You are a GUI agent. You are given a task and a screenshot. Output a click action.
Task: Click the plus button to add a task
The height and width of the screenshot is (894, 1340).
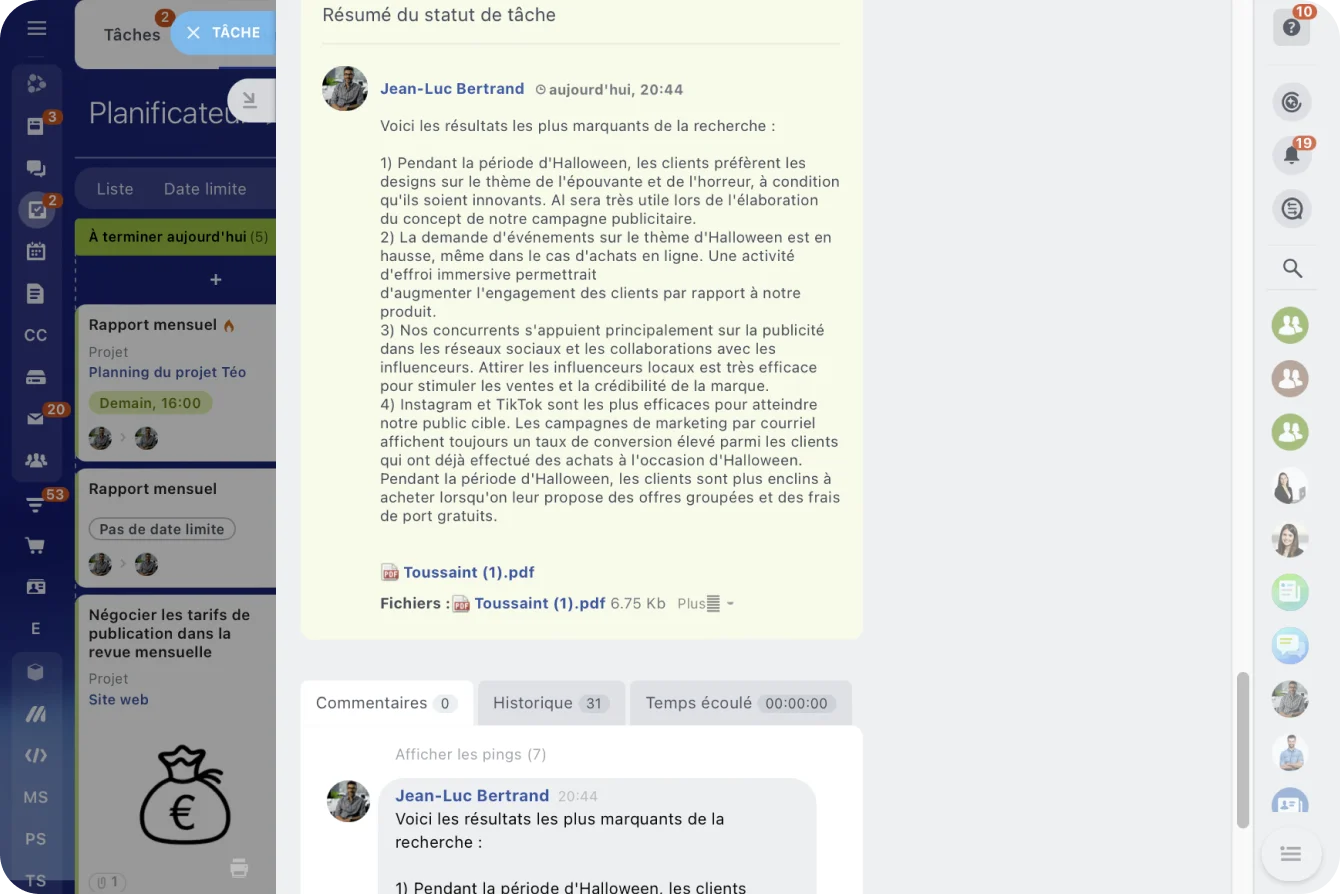[x=215, y=280]
